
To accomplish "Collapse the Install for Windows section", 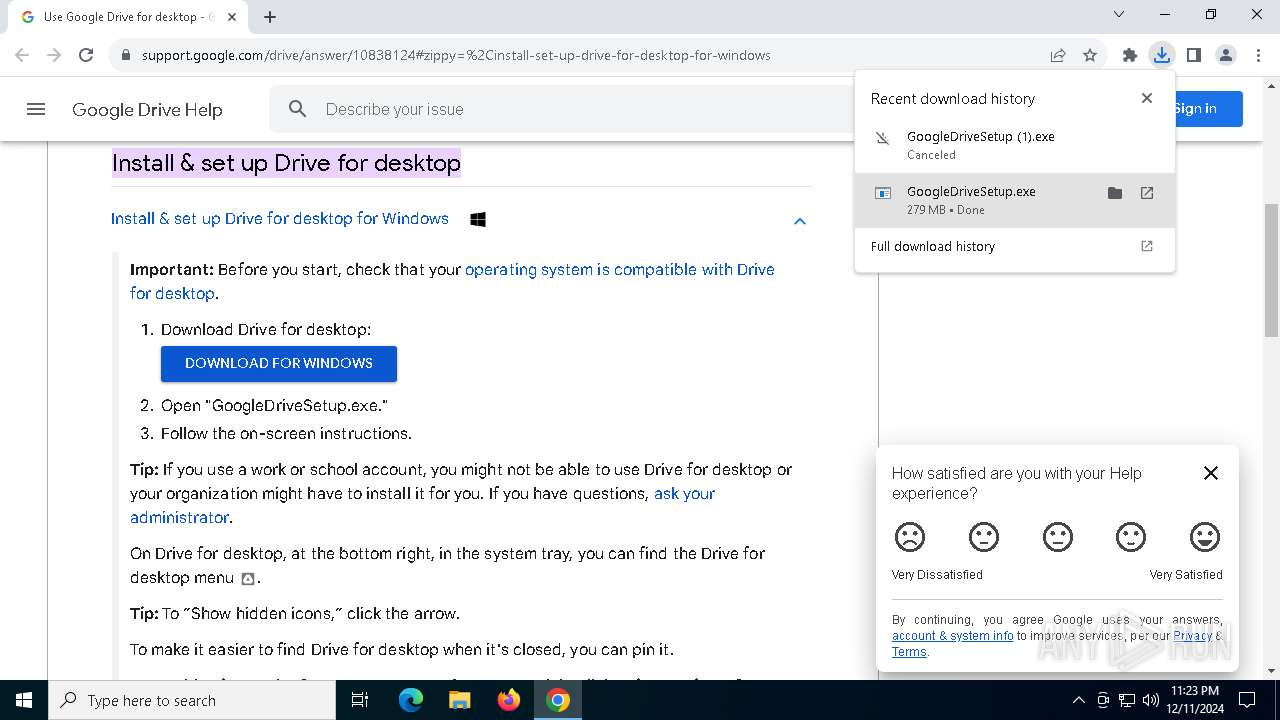I will (800, 221).
